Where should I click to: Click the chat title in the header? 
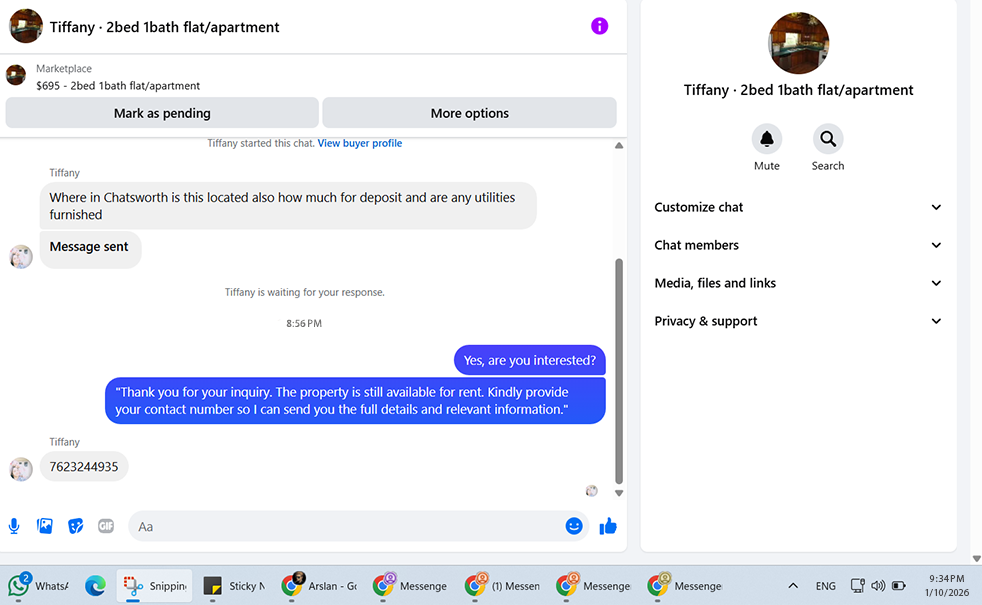[165, 27]
